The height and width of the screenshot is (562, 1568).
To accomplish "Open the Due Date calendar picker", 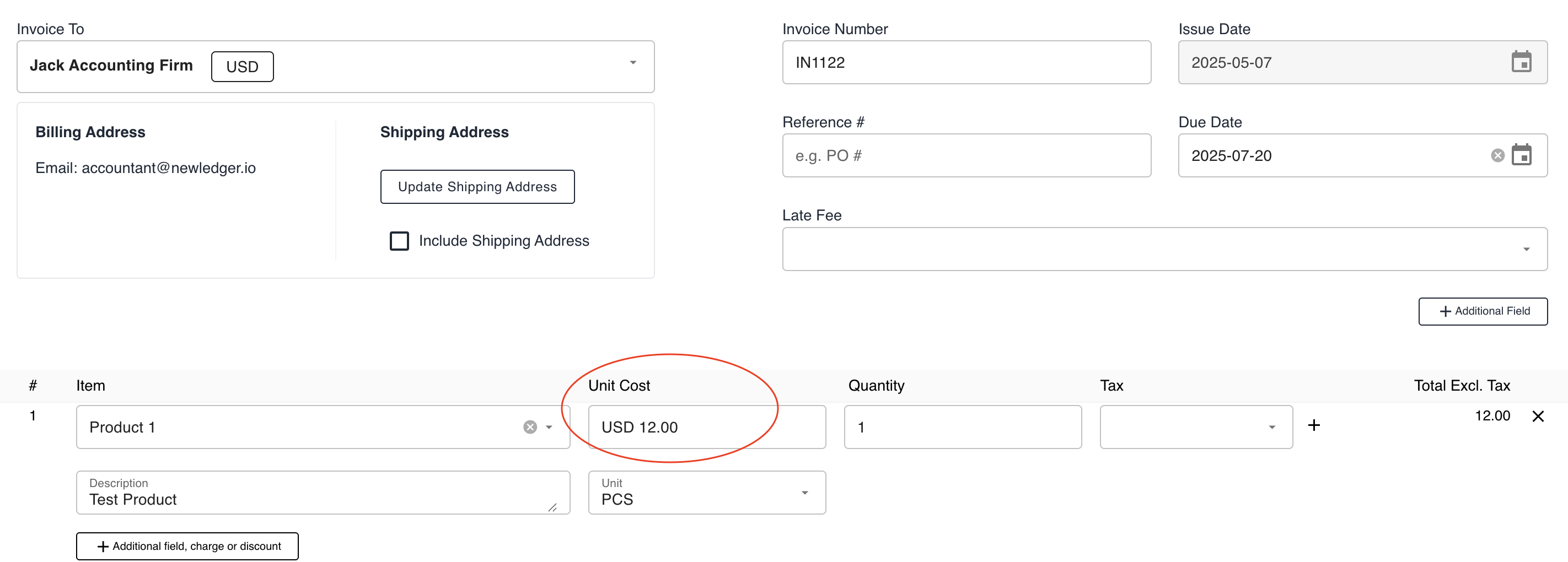I will coord(1521,155).
